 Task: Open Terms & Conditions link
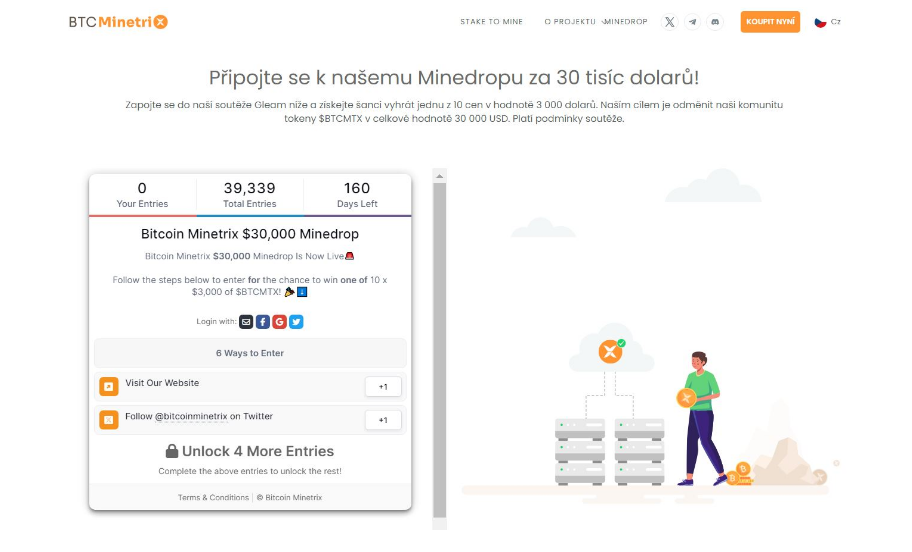coord(213,497)
